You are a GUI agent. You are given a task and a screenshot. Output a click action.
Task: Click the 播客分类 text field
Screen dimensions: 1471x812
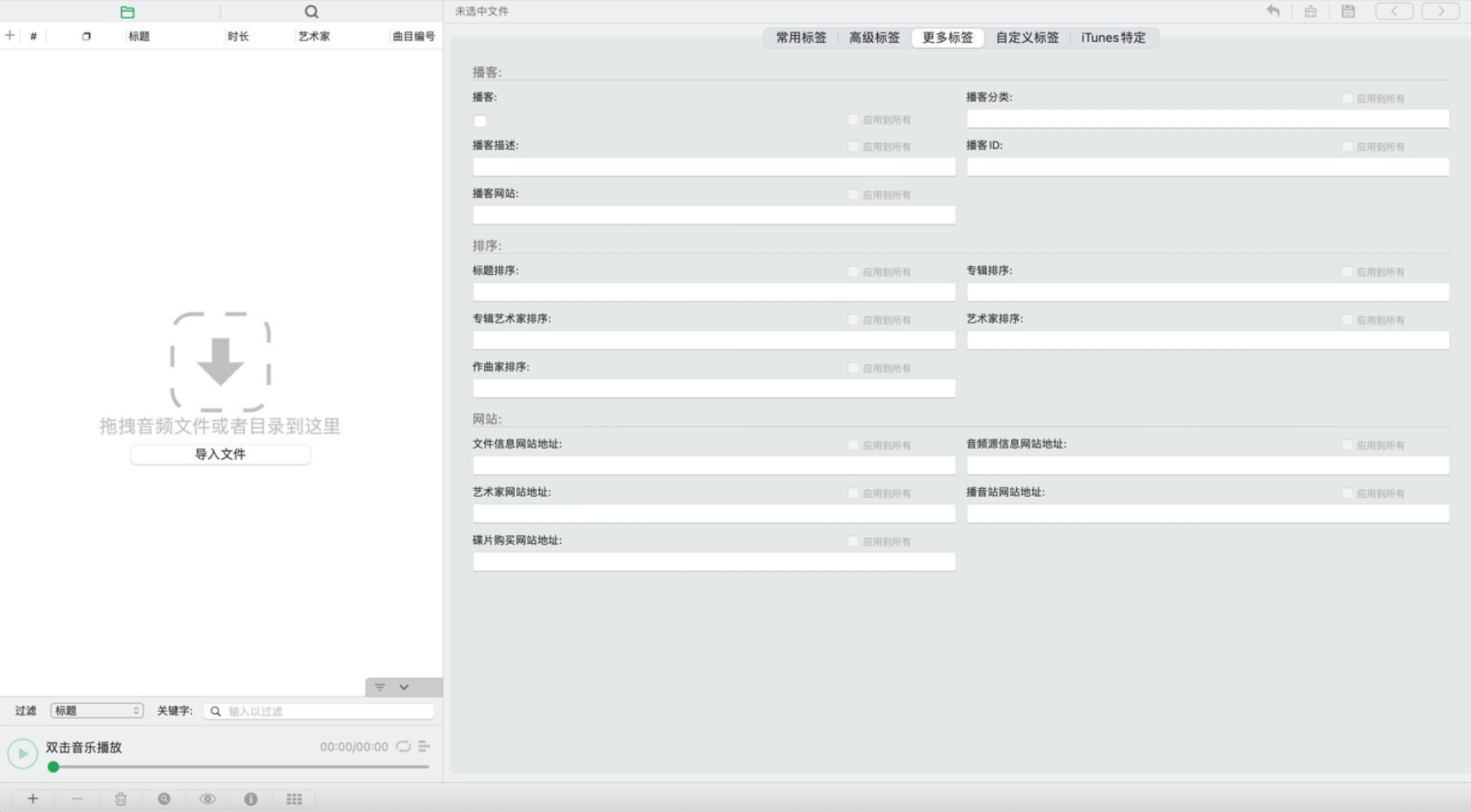click(1208, 118)
